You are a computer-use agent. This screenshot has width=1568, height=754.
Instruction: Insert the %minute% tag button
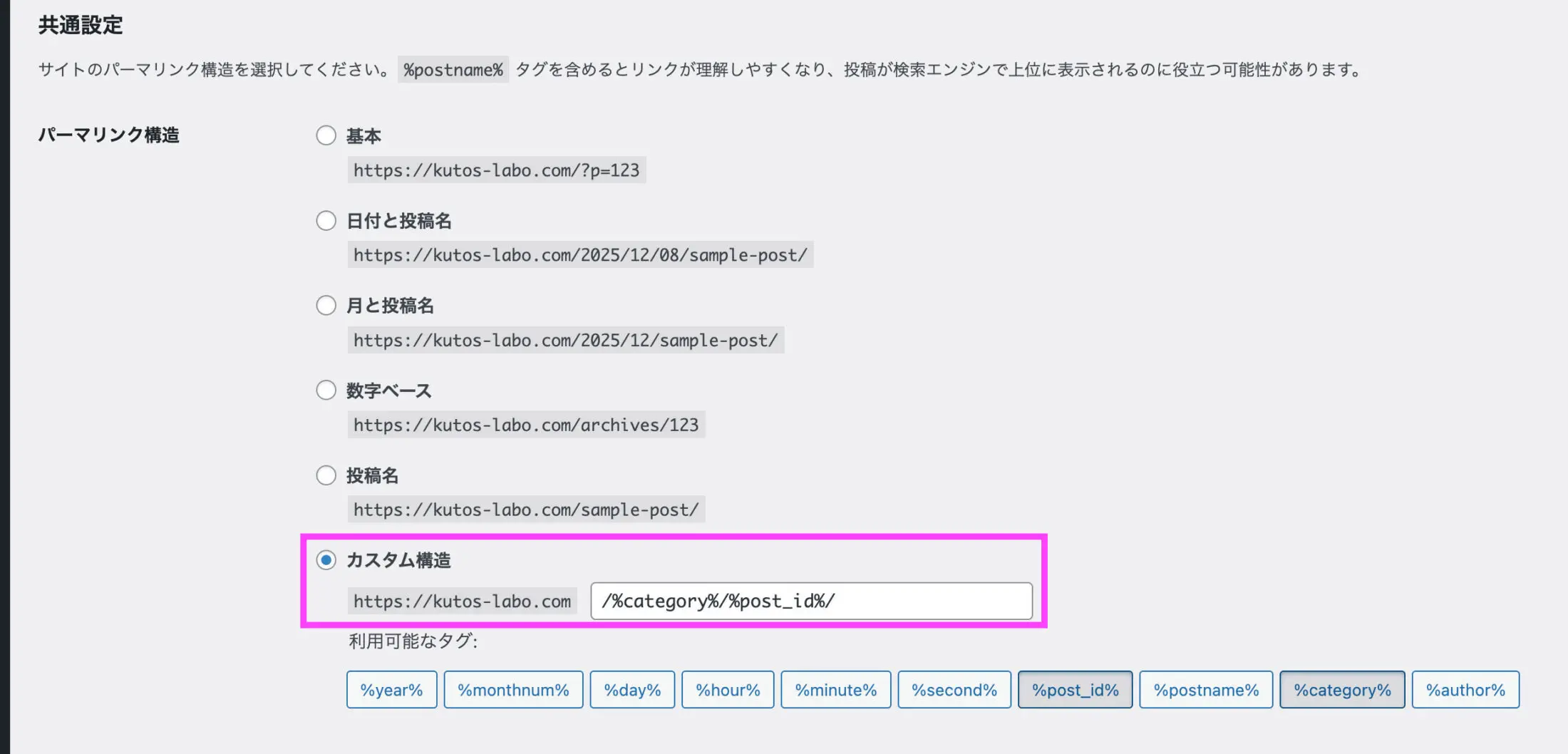click(835, 690)
